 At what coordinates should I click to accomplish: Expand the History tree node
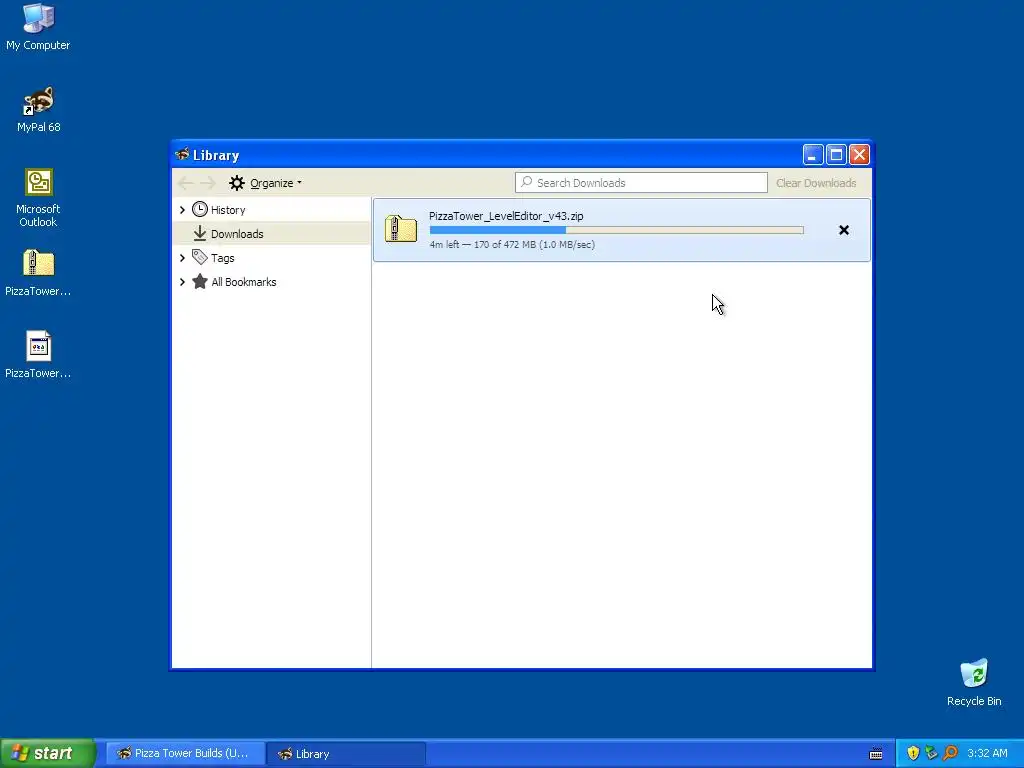point(182,210)
